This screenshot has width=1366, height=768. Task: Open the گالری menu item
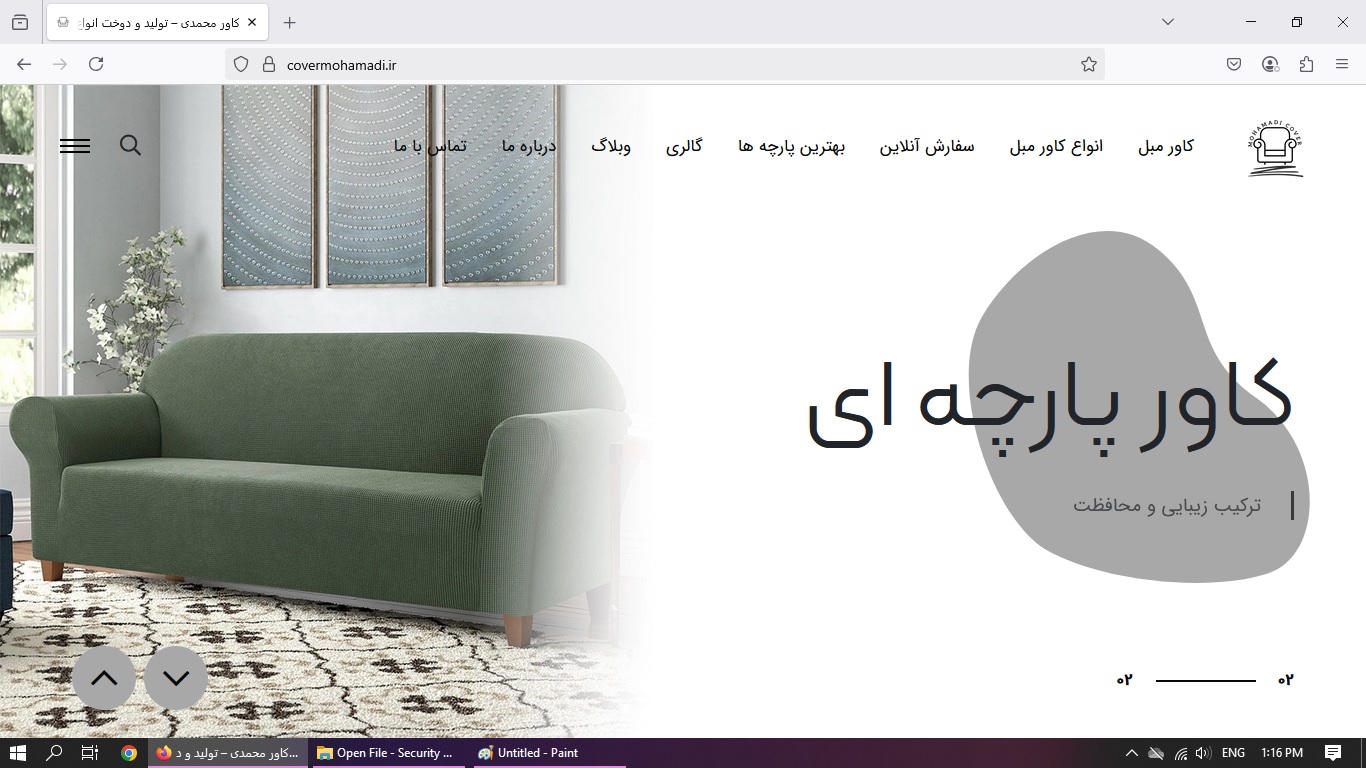[684, 146]
